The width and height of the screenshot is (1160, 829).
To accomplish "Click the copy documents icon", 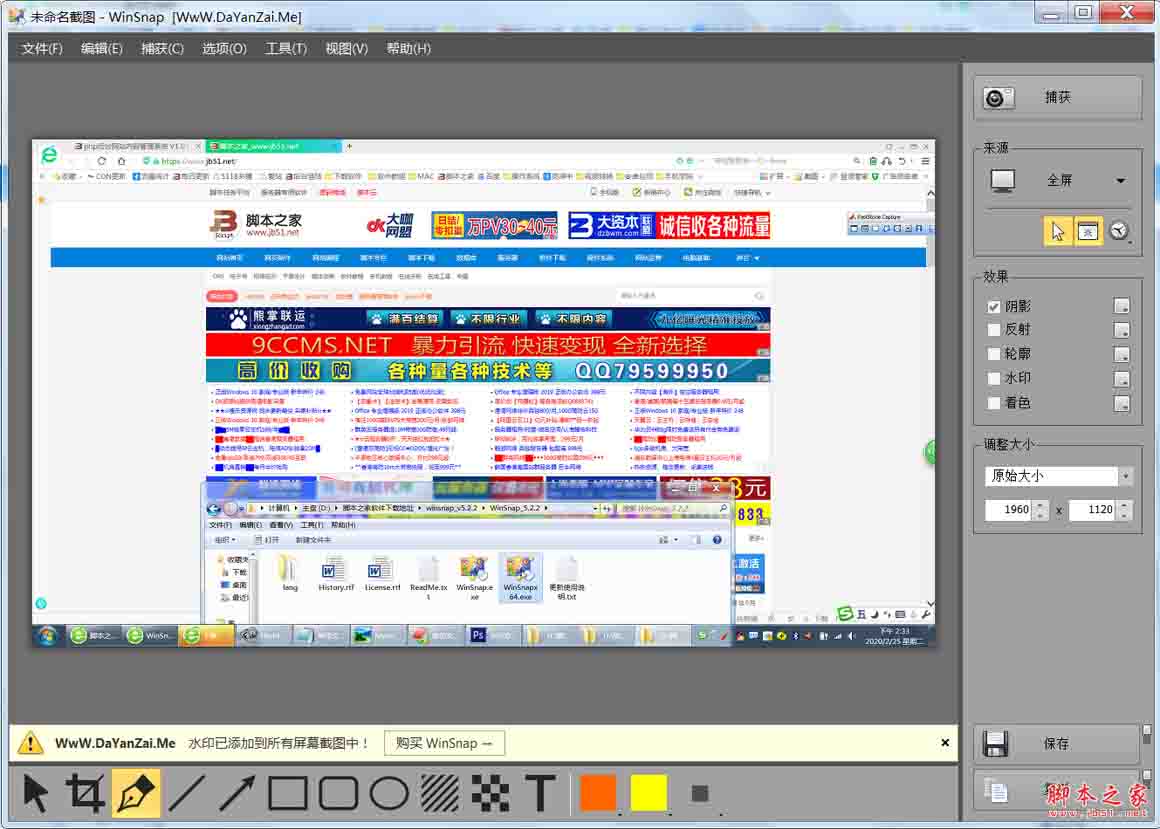I will click(996, 792).
